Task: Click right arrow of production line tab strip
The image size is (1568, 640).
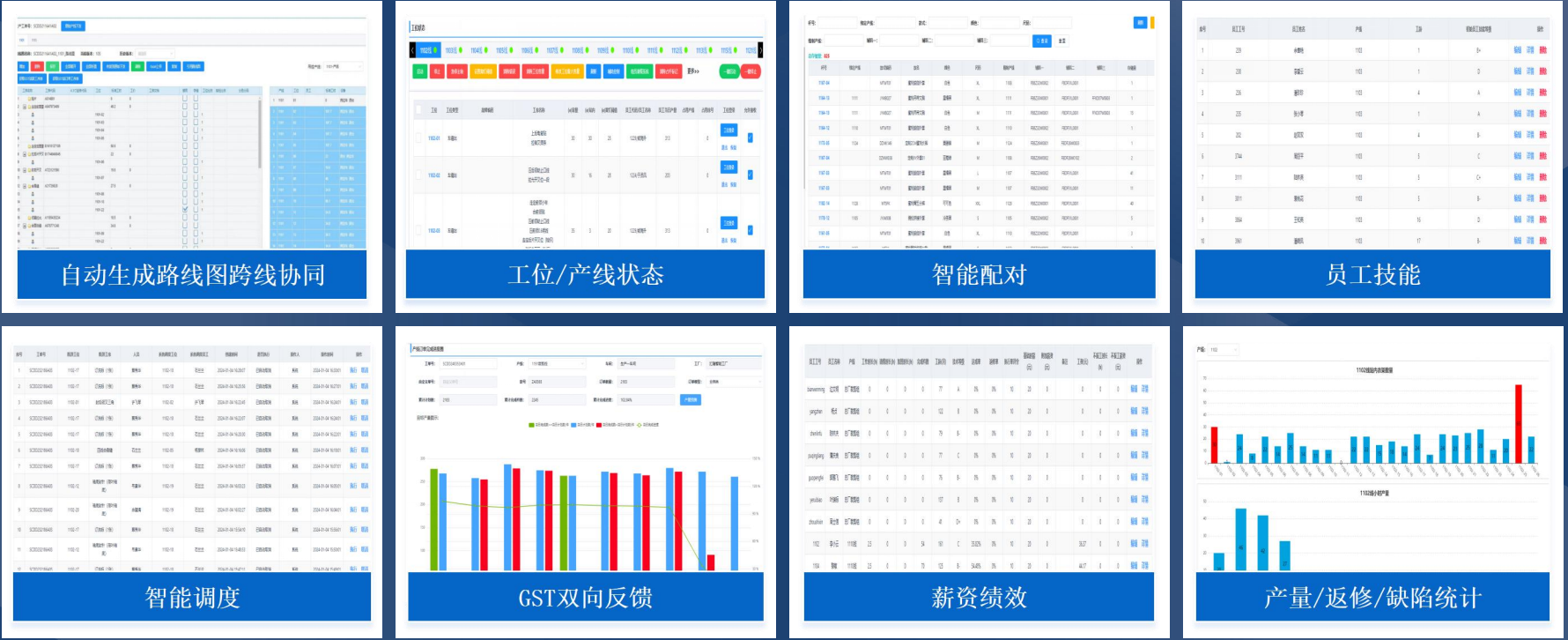Action: point(760,50)
